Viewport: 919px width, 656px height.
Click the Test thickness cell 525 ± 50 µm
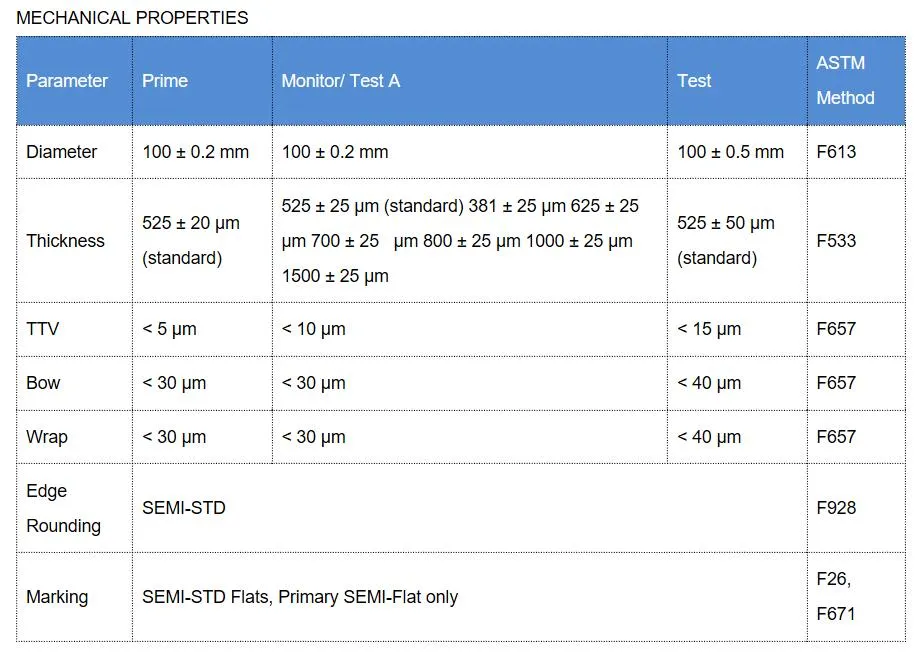pyautogui.click(x=726, y=240)
